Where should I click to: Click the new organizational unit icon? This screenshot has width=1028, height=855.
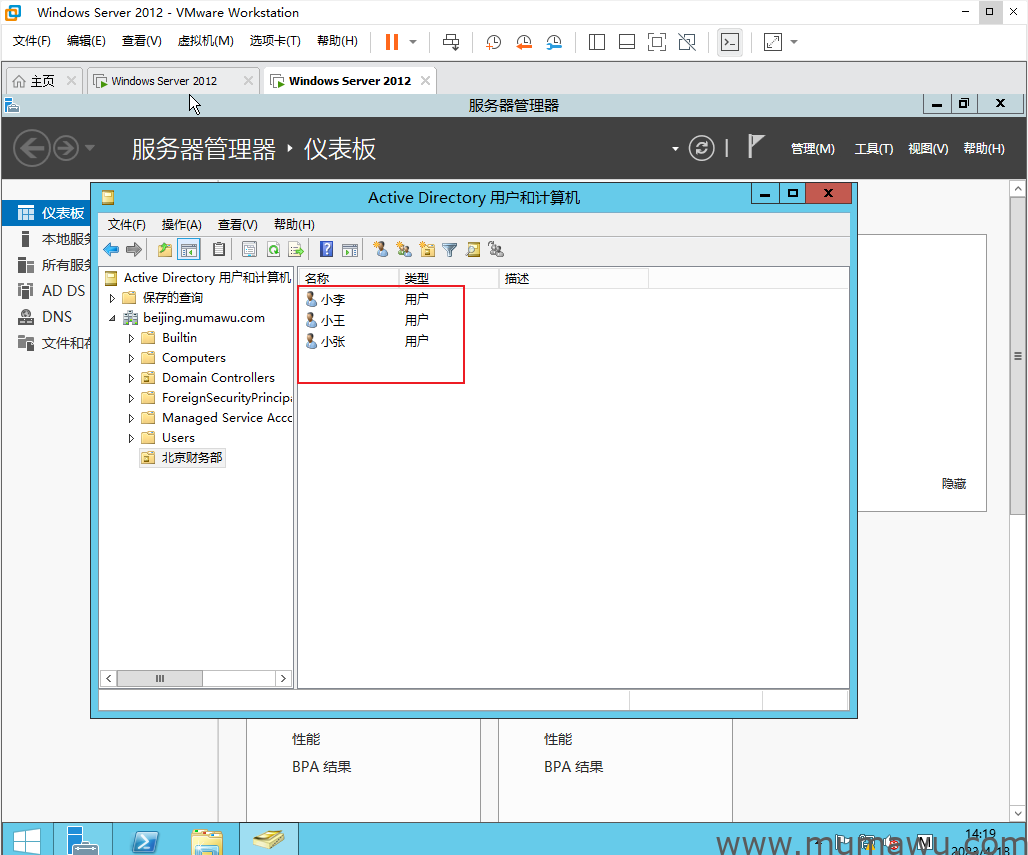click(427, 250)
